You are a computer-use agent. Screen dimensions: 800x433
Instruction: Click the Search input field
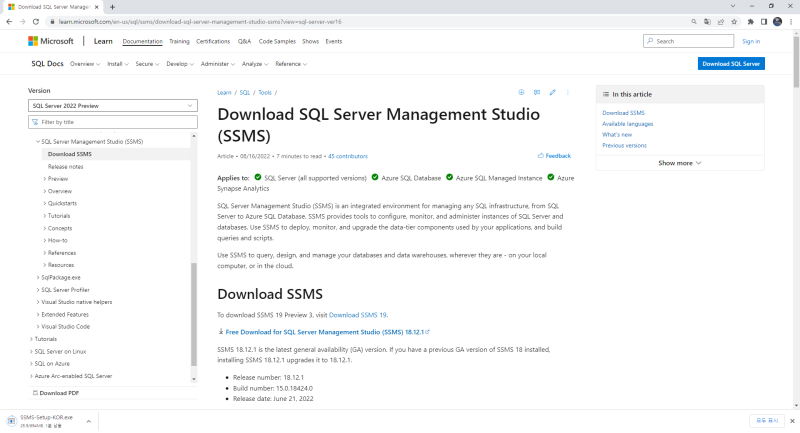(688, 41)
